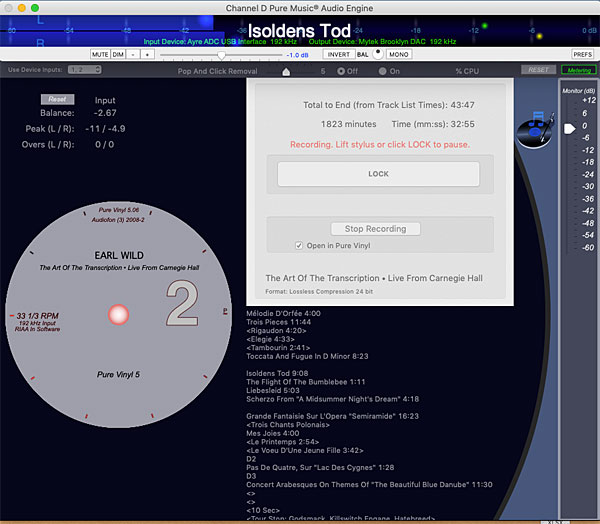The height and width of the screenshot is (524, 600).
Task: Click track 'Mélodie D'Orfée 4:00'
Action: (x=284, y=313)
